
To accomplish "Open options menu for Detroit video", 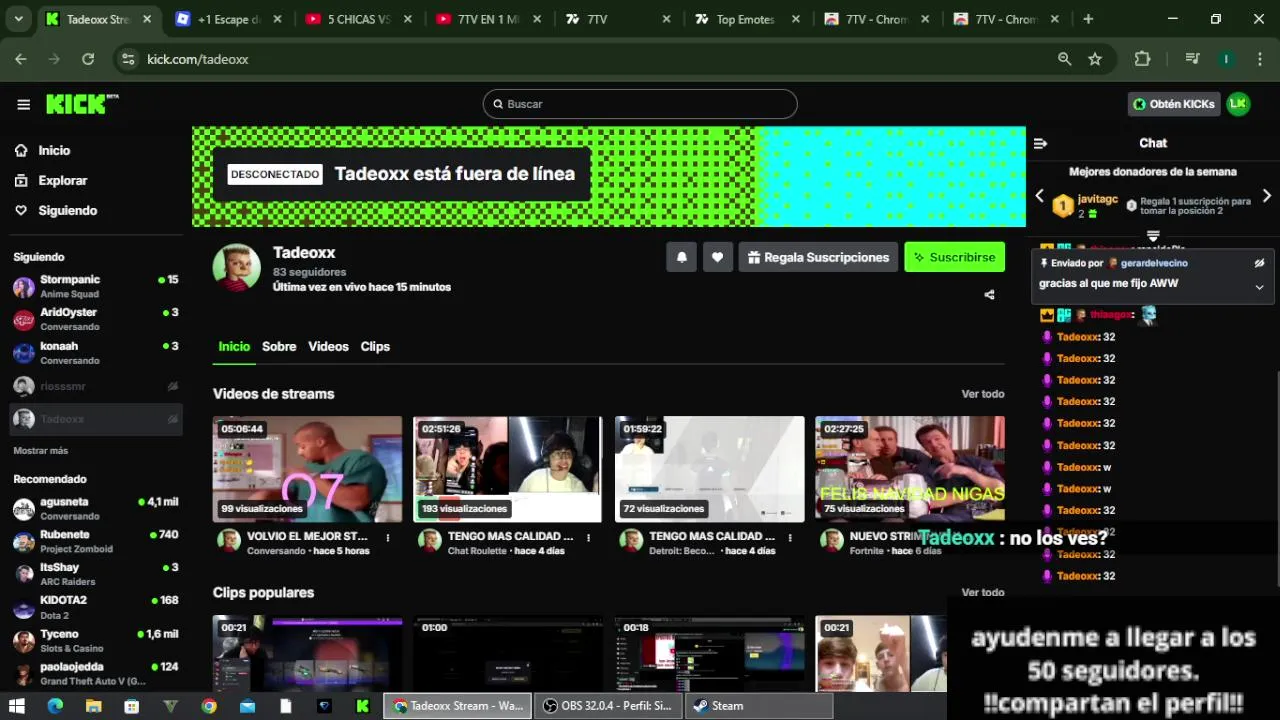I will tap(790, 538).
